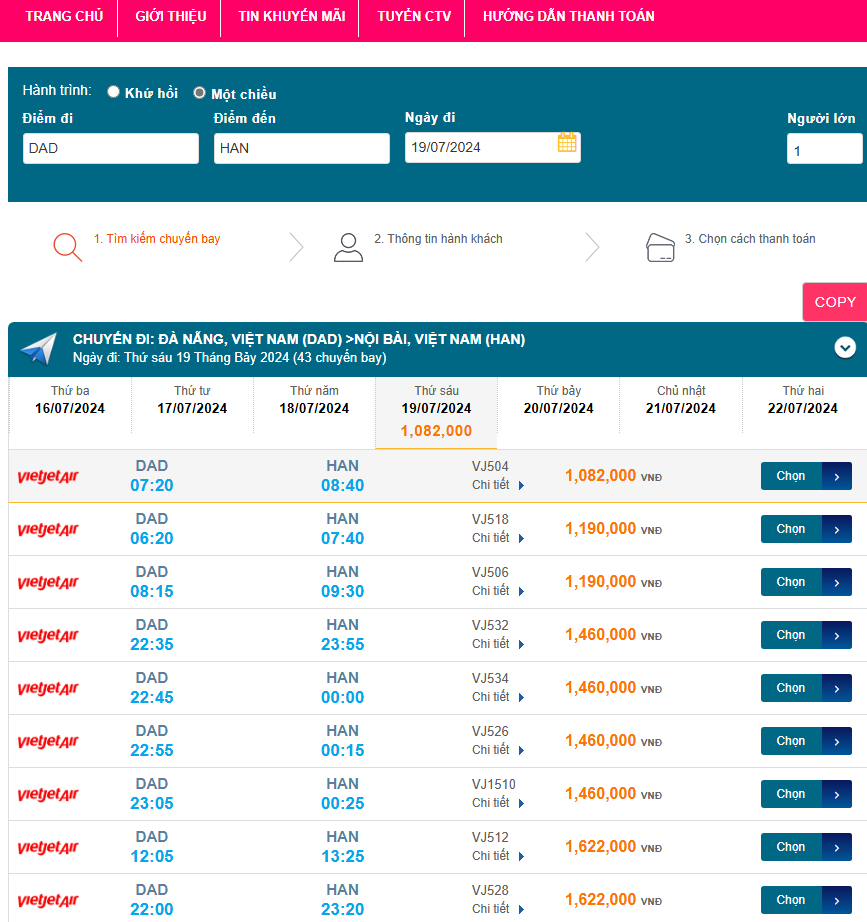Click the paper plane icon in flight header
The image size is (867, 922).
[x=39, y=349]
